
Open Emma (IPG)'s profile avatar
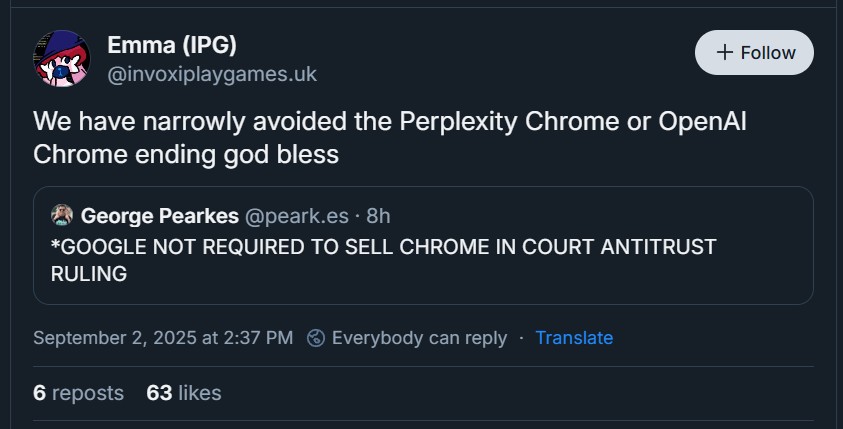tap(62, 58)
